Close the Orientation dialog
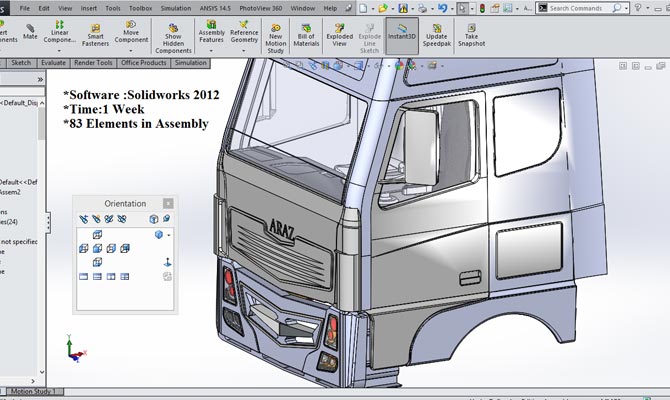 pos(168,203)
